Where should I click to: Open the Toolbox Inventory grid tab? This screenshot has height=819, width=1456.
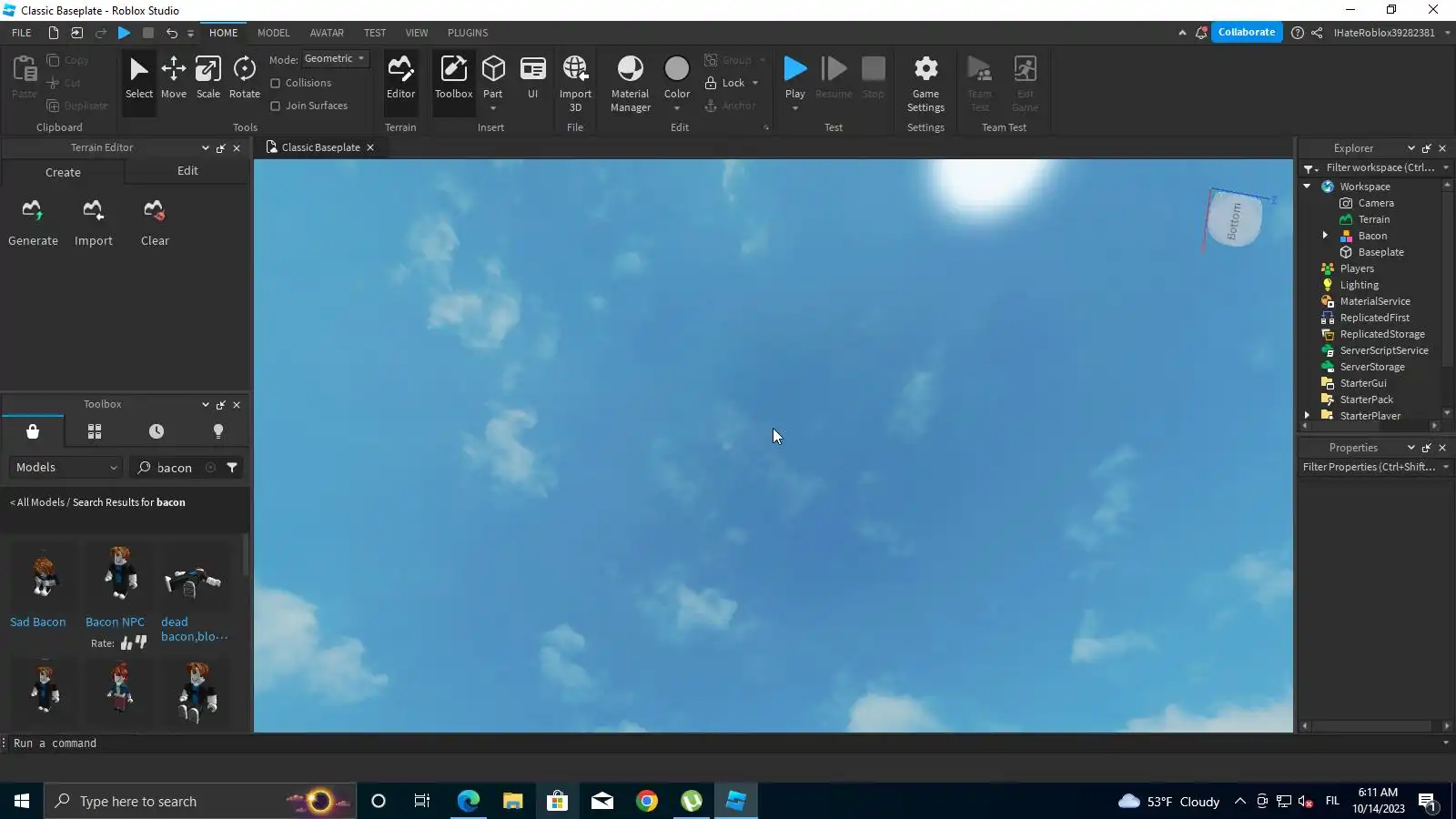point(95,431)
